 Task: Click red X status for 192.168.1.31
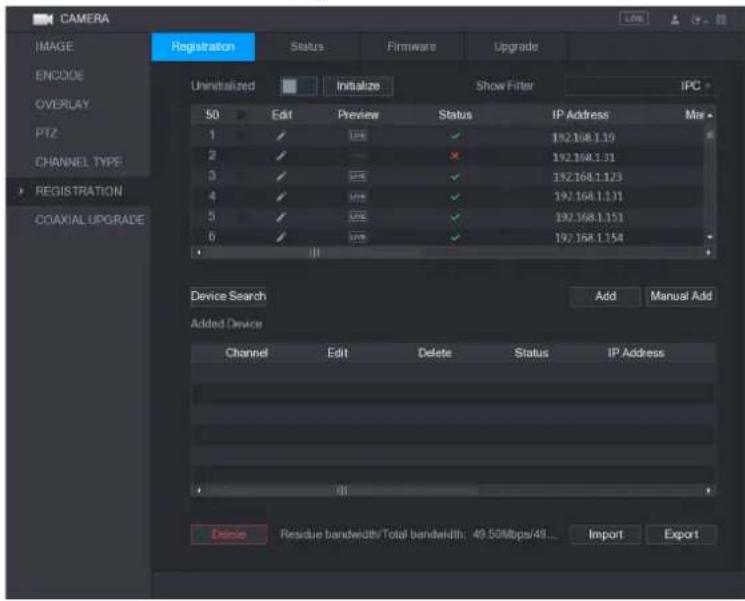455,156
